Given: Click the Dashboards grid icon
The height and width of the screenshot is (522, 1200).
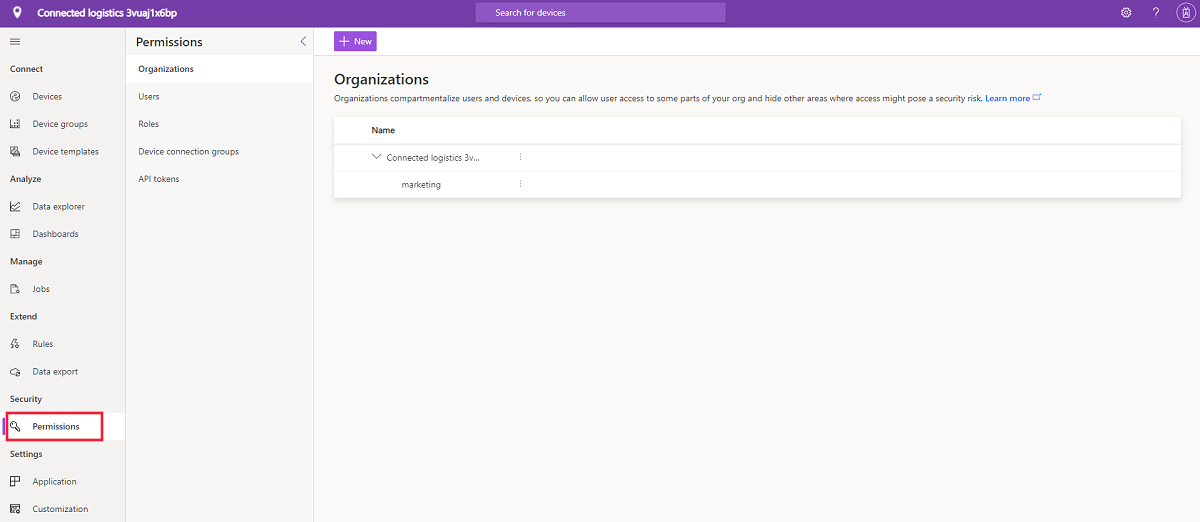Looking at the screenshot, I should [15, 234].
